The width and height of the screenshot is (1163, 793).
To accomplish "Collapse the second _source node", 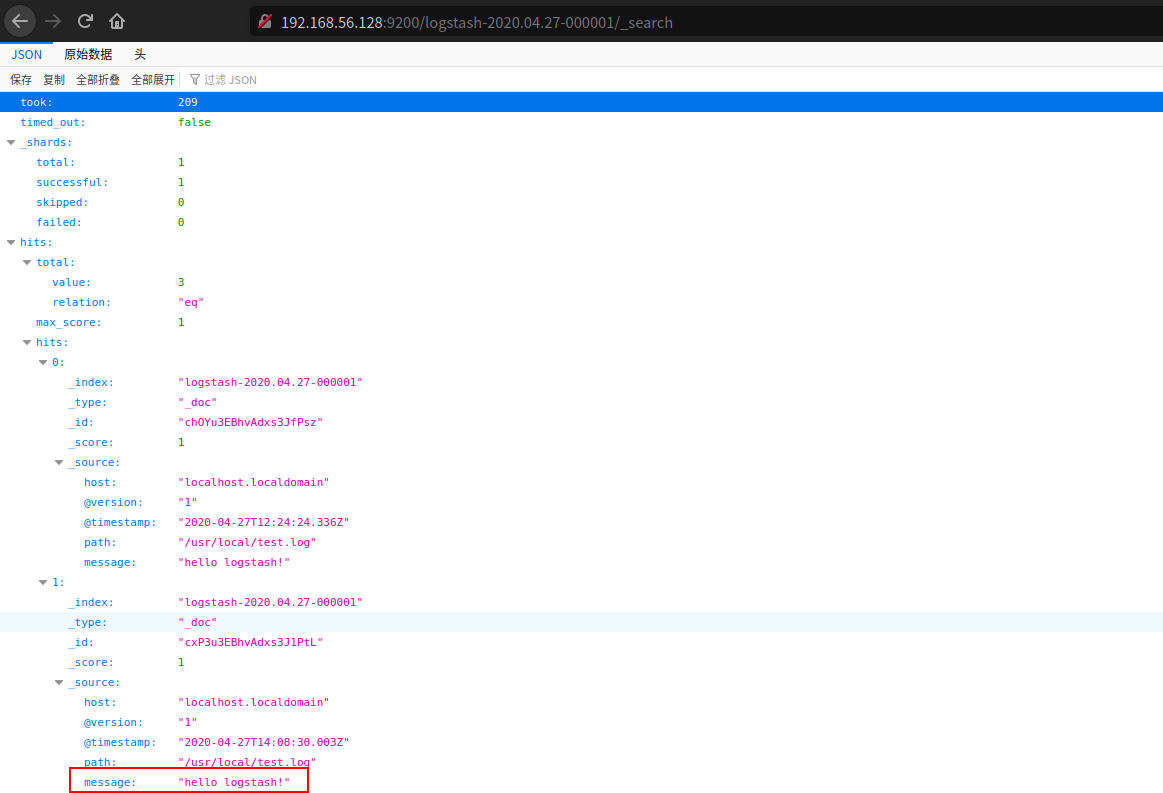I will click(59, 681).
